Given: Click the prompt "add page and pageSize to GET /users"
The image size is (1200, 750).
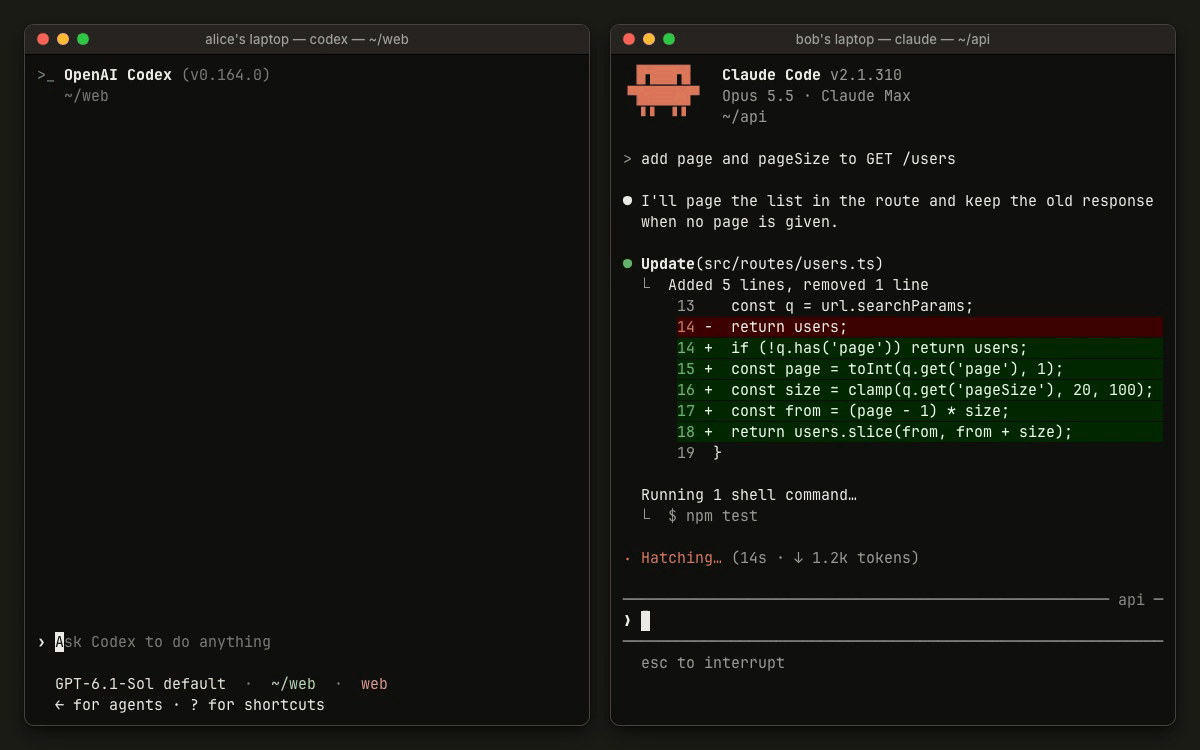Looking at the screenshot, I should (798, 159).
